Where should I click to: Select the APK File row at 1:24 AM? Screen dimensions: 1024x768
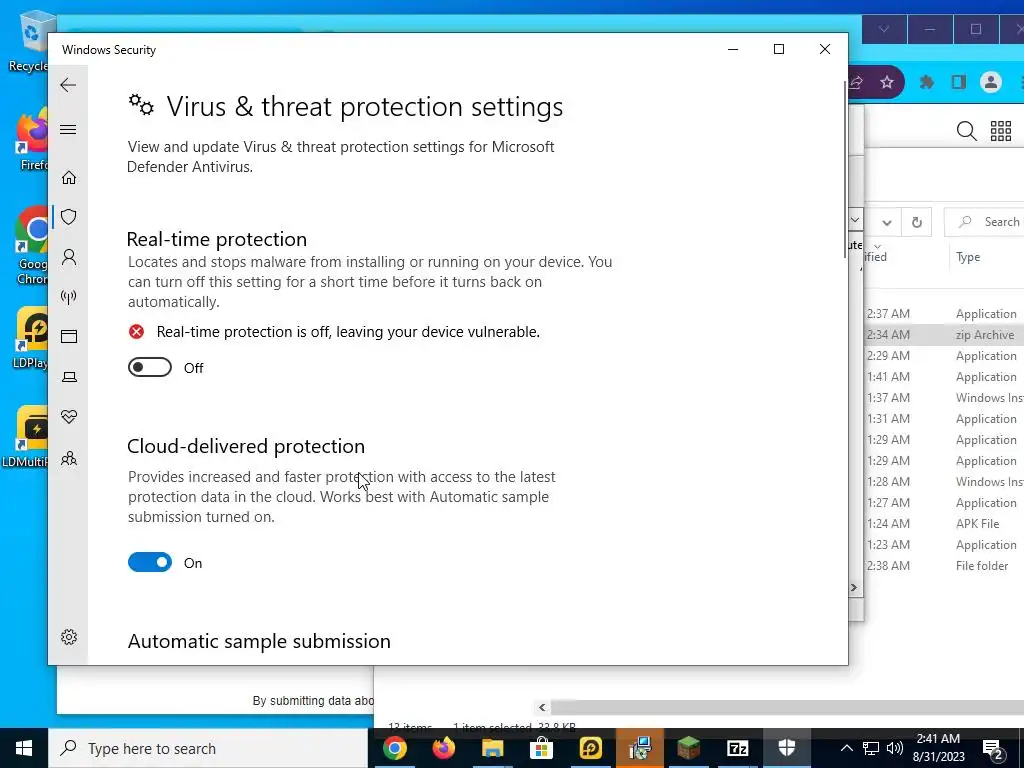(x=944, y=524)
